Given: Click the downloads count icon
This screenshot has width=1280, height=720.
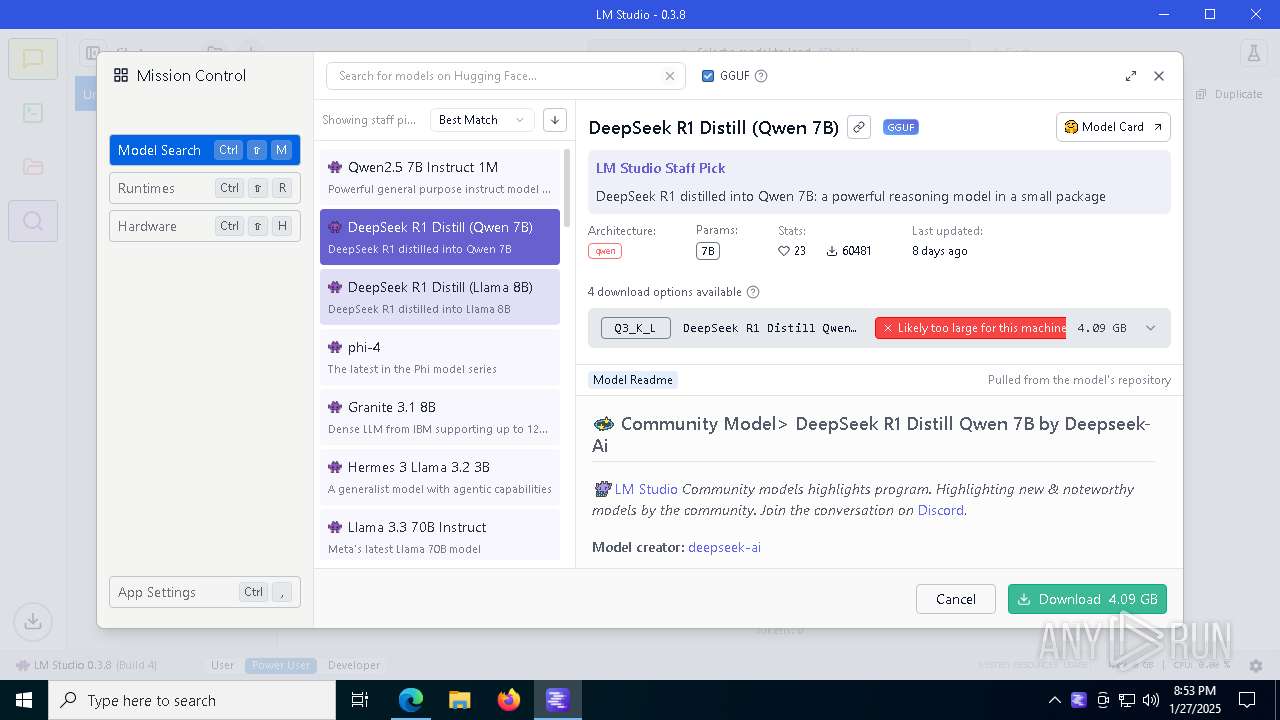Looking at the screenshot, I should 832,251.
